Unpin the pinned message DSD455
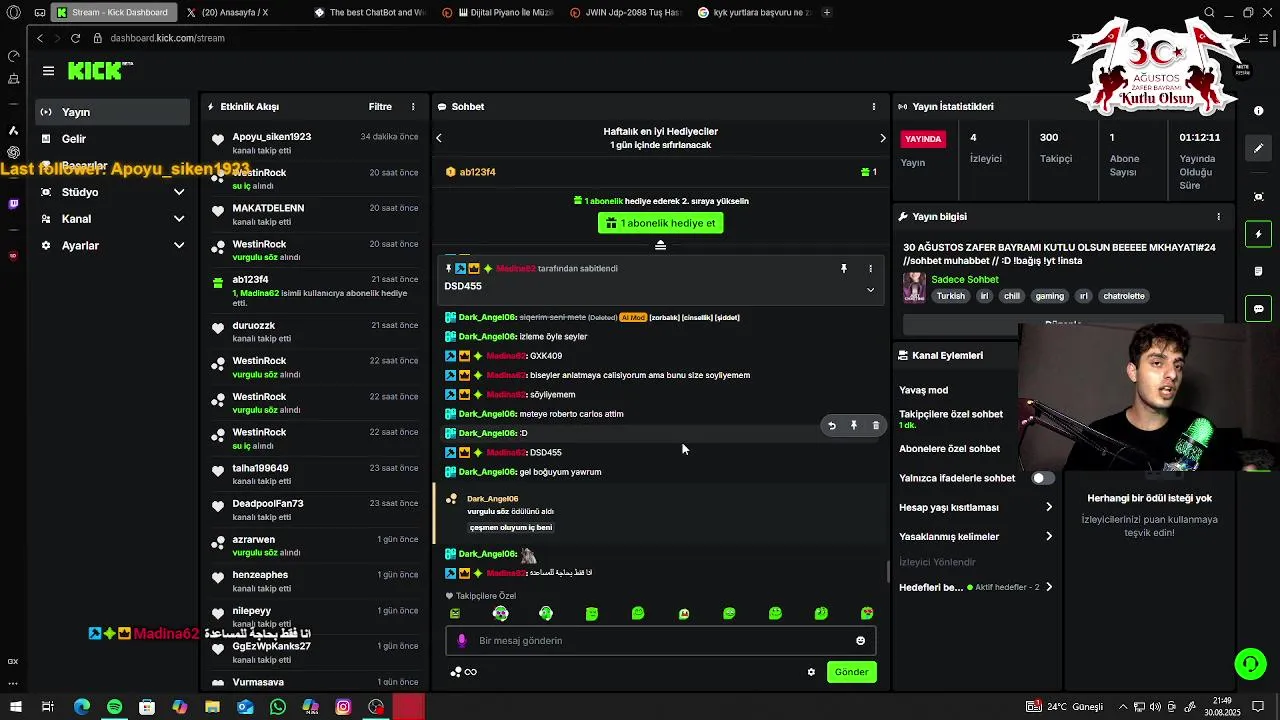This screenshot has width=1280, height=720. (x=844, y=269)
